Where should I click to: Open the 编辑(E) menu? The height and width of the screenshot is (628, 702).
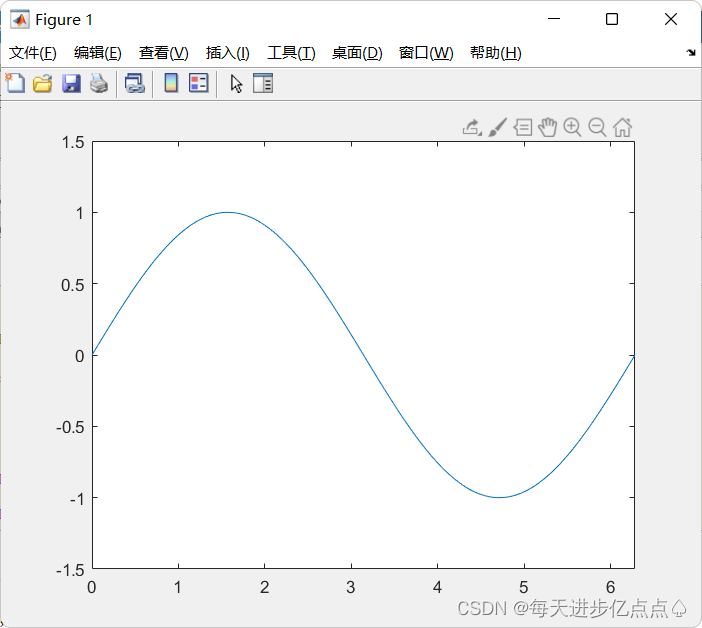click(x=98, y=53)
